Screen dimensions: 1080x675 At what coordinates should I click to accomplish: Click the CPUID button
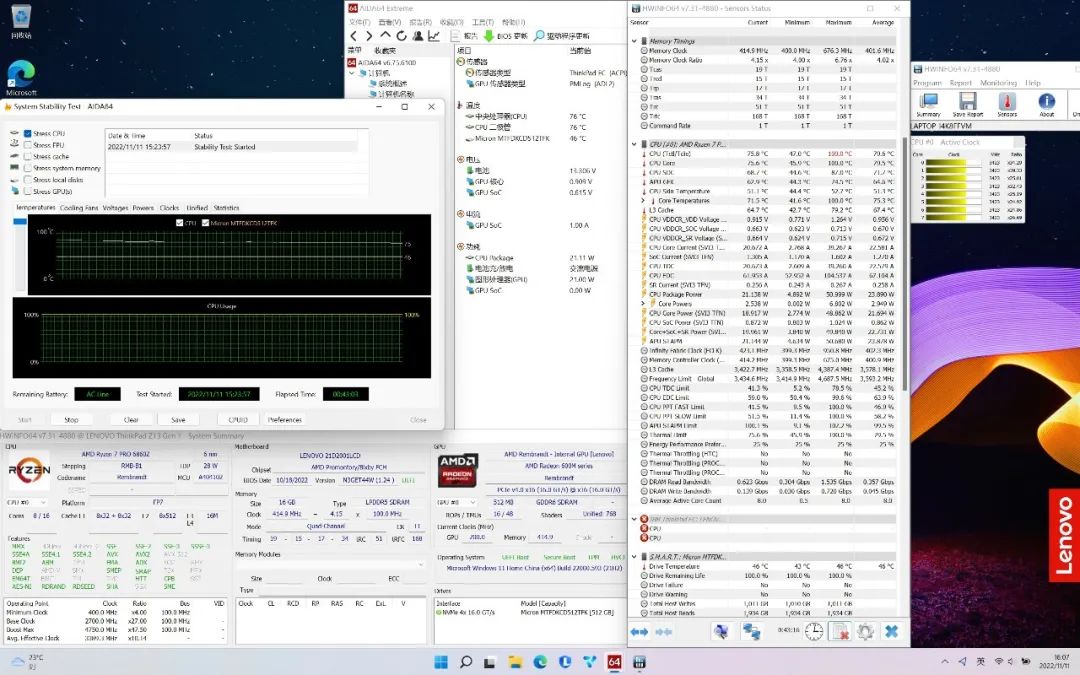tap(238, 419)
